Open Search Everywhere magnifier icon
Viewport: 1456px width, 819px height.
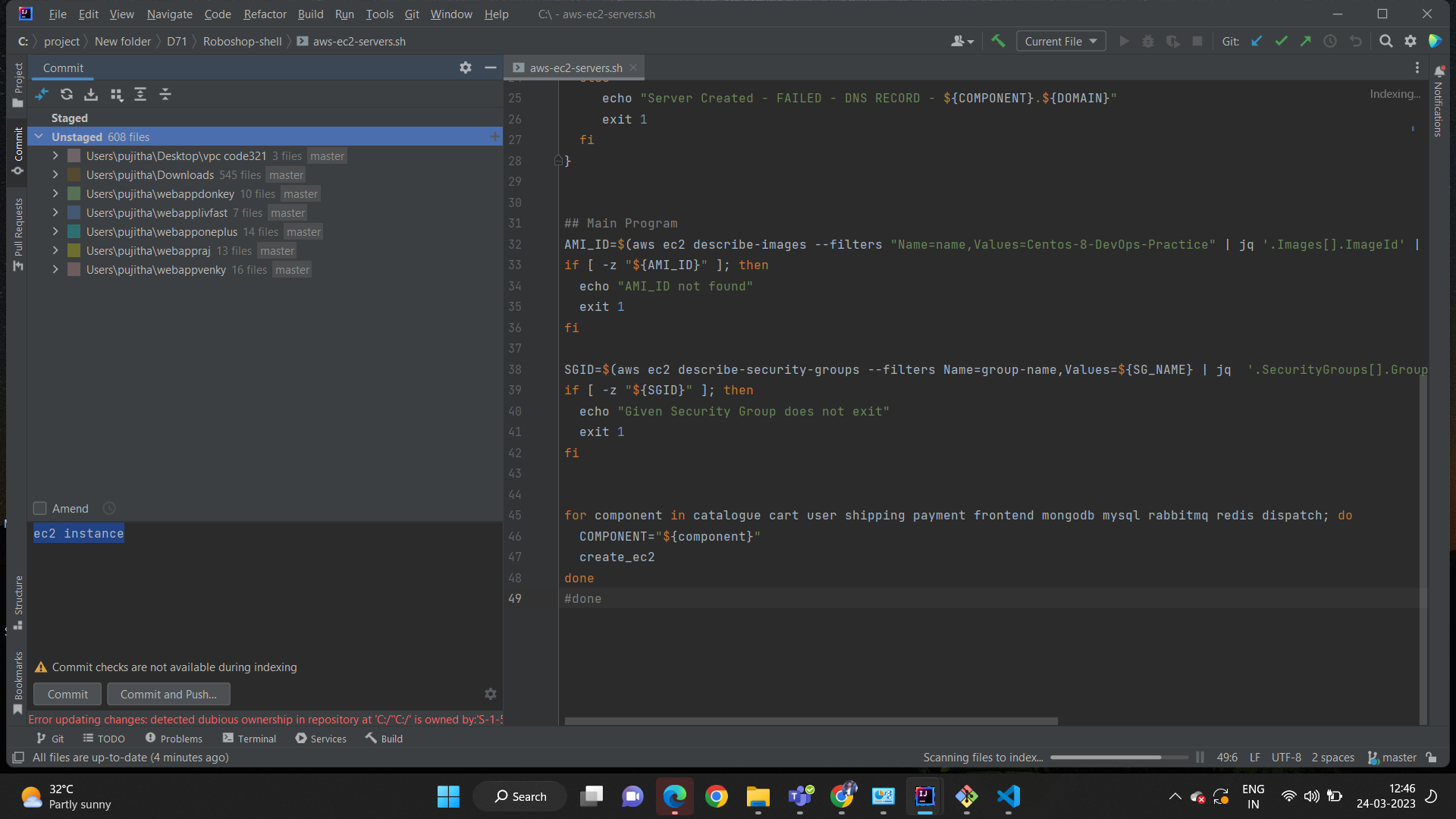point(1385,41)
